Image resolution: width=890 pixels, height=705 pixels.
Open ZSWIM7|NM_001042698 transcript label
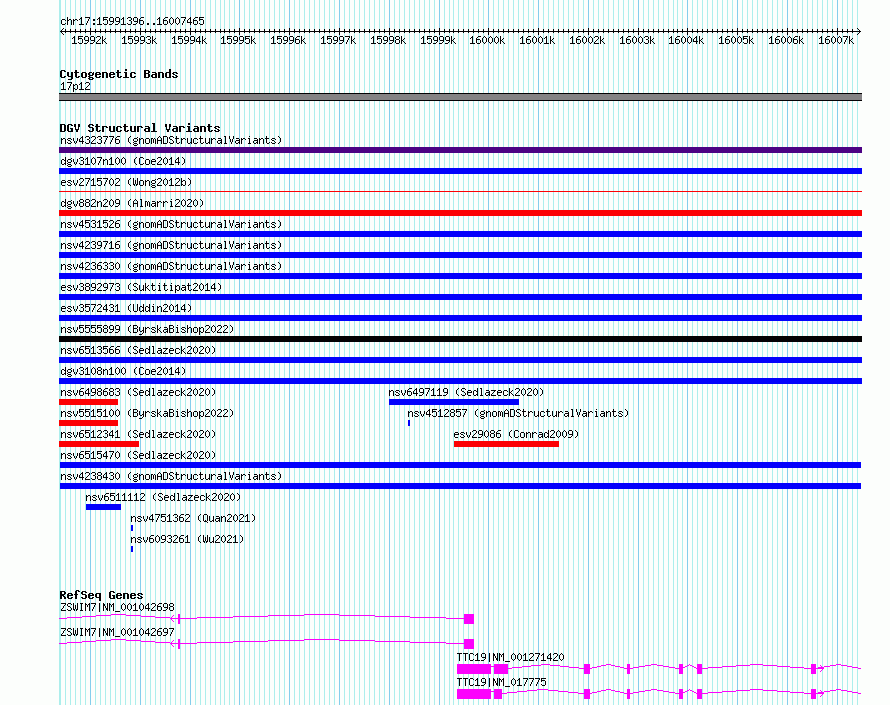tap(117, 607)
